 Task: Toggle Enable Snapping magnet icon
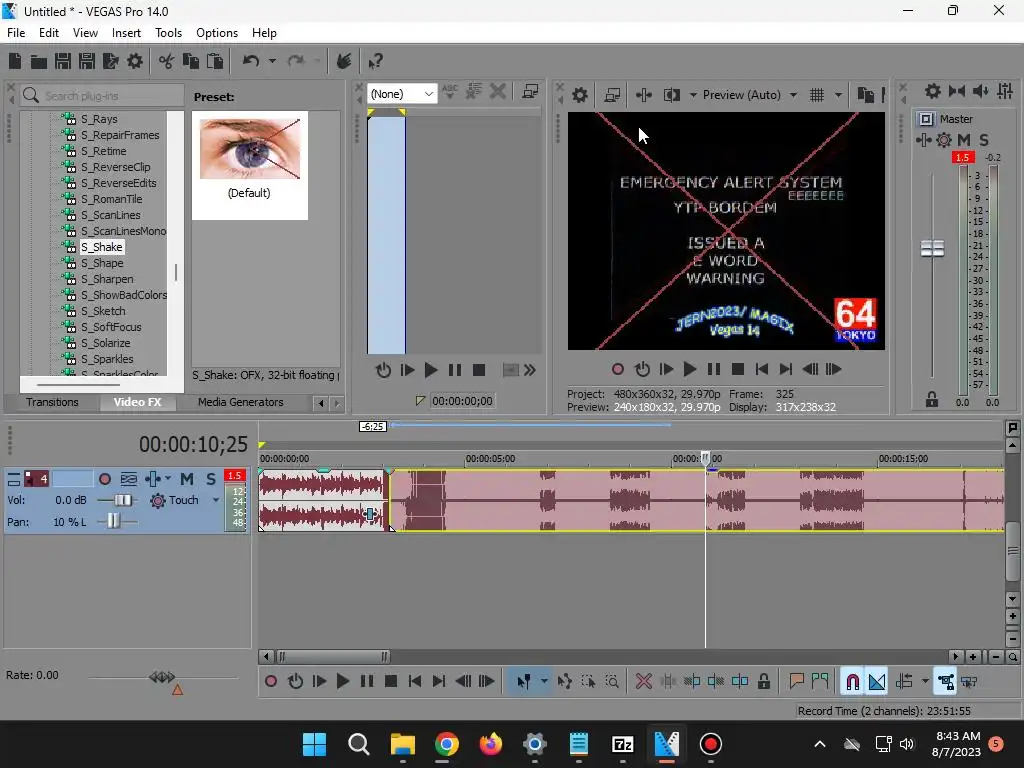(x=852, y=682)
